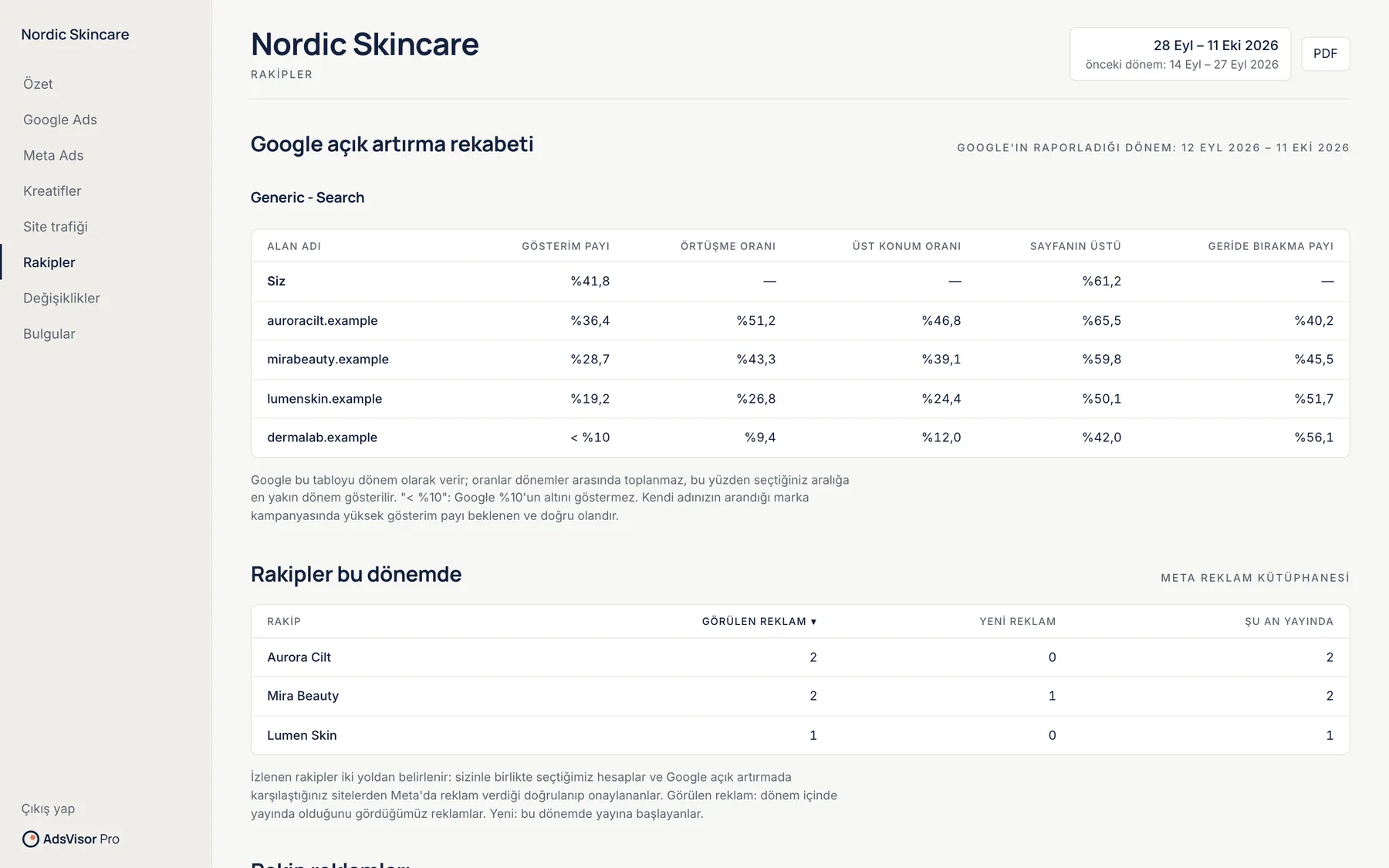Click the < %10 value for dermalab
The width and height of the screenshot is (1389, 868).
590,437
